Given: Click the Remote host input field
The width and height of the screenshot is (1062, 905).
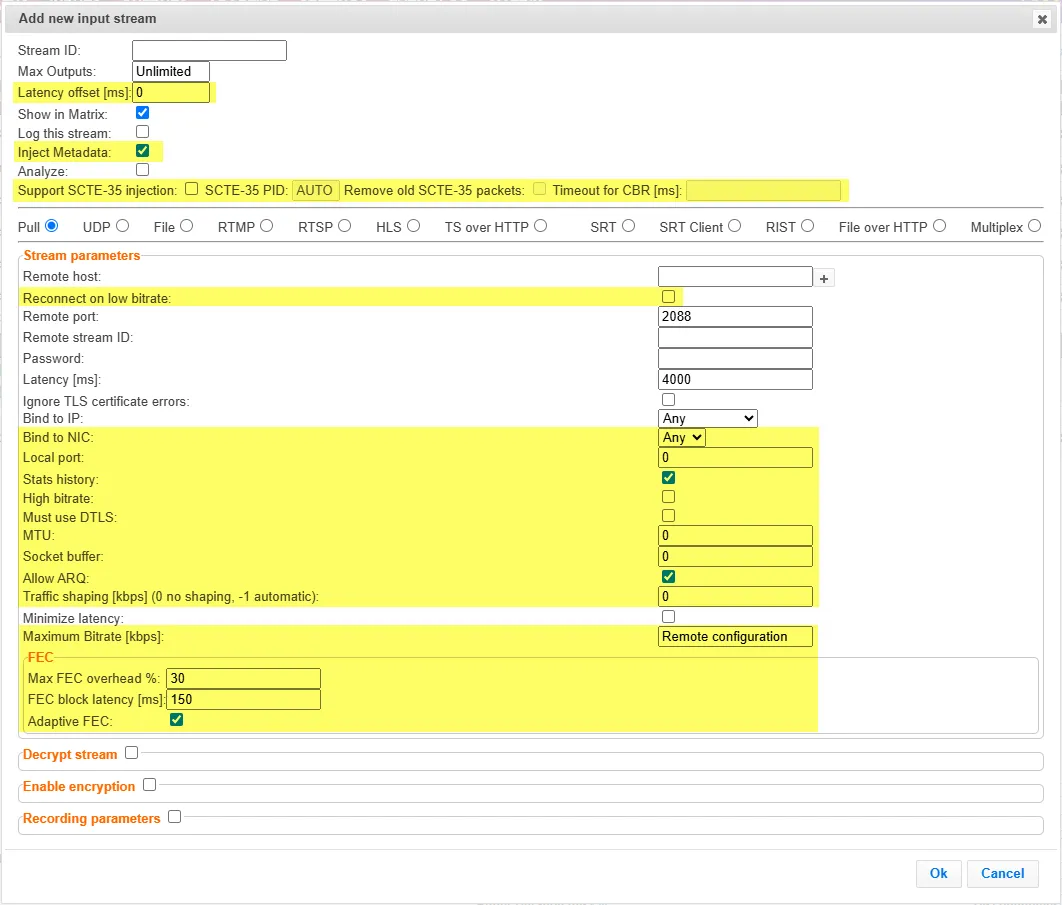Looking at the screenshot, I should (x=735, y=276).
